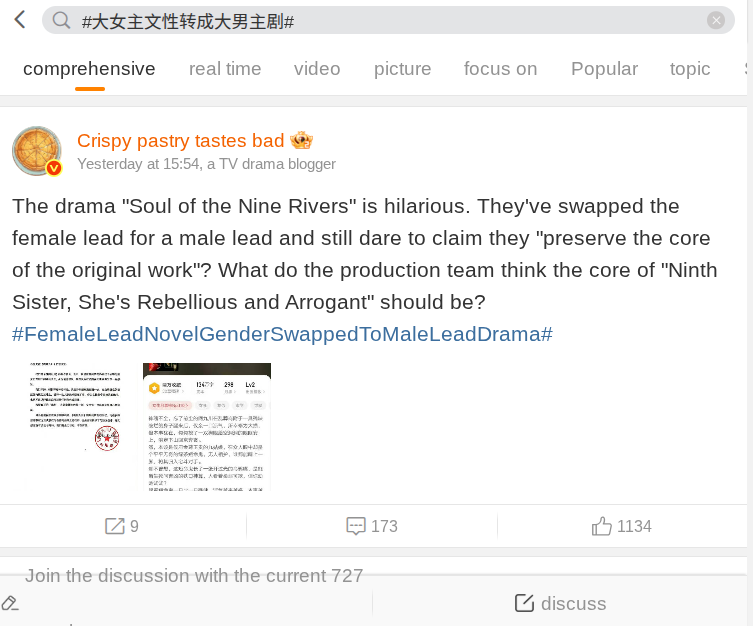Open comments icon showing 173
The image size is (753, 626).
pos(356,526)
